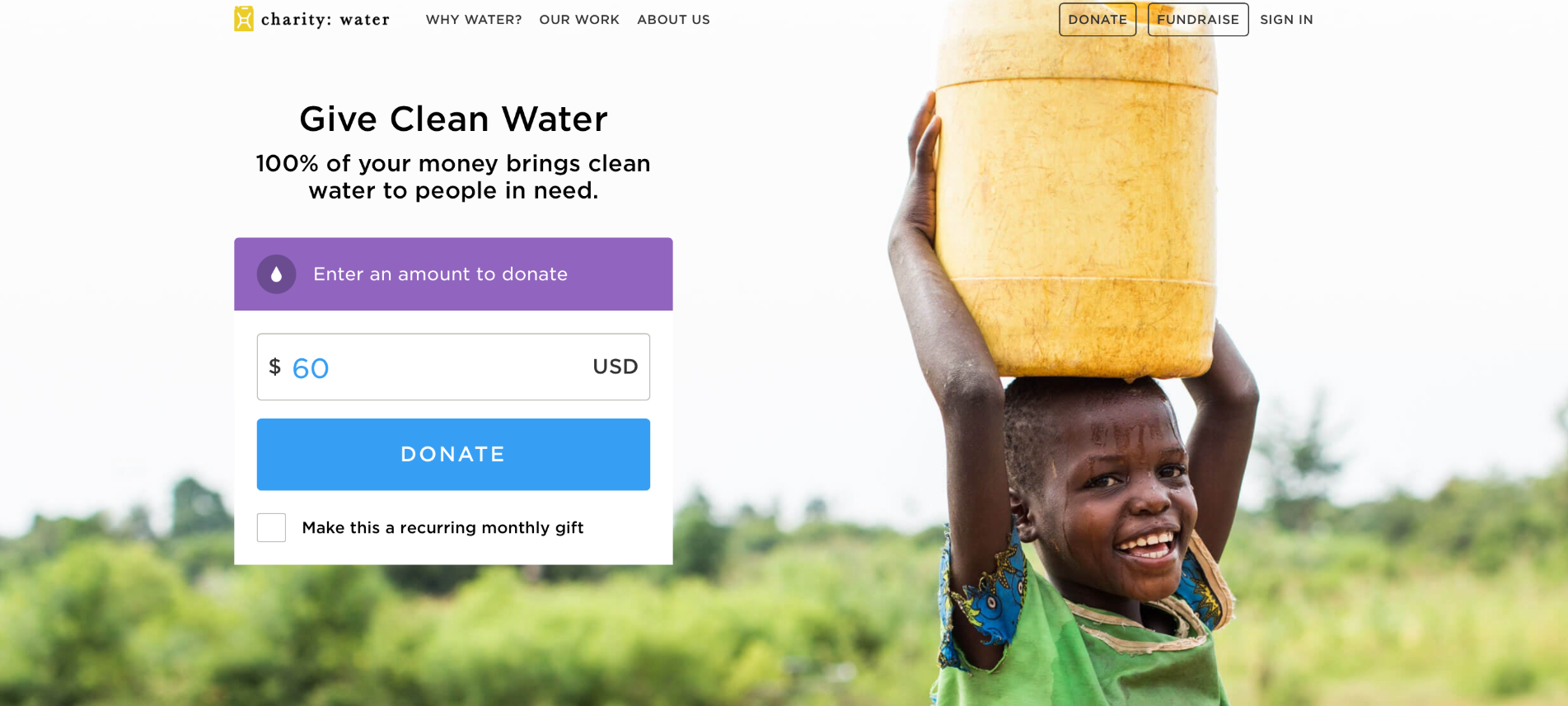Enable the recurring monthly gift checkbox
Screen dimensions: 1568x706
[271, 527]
